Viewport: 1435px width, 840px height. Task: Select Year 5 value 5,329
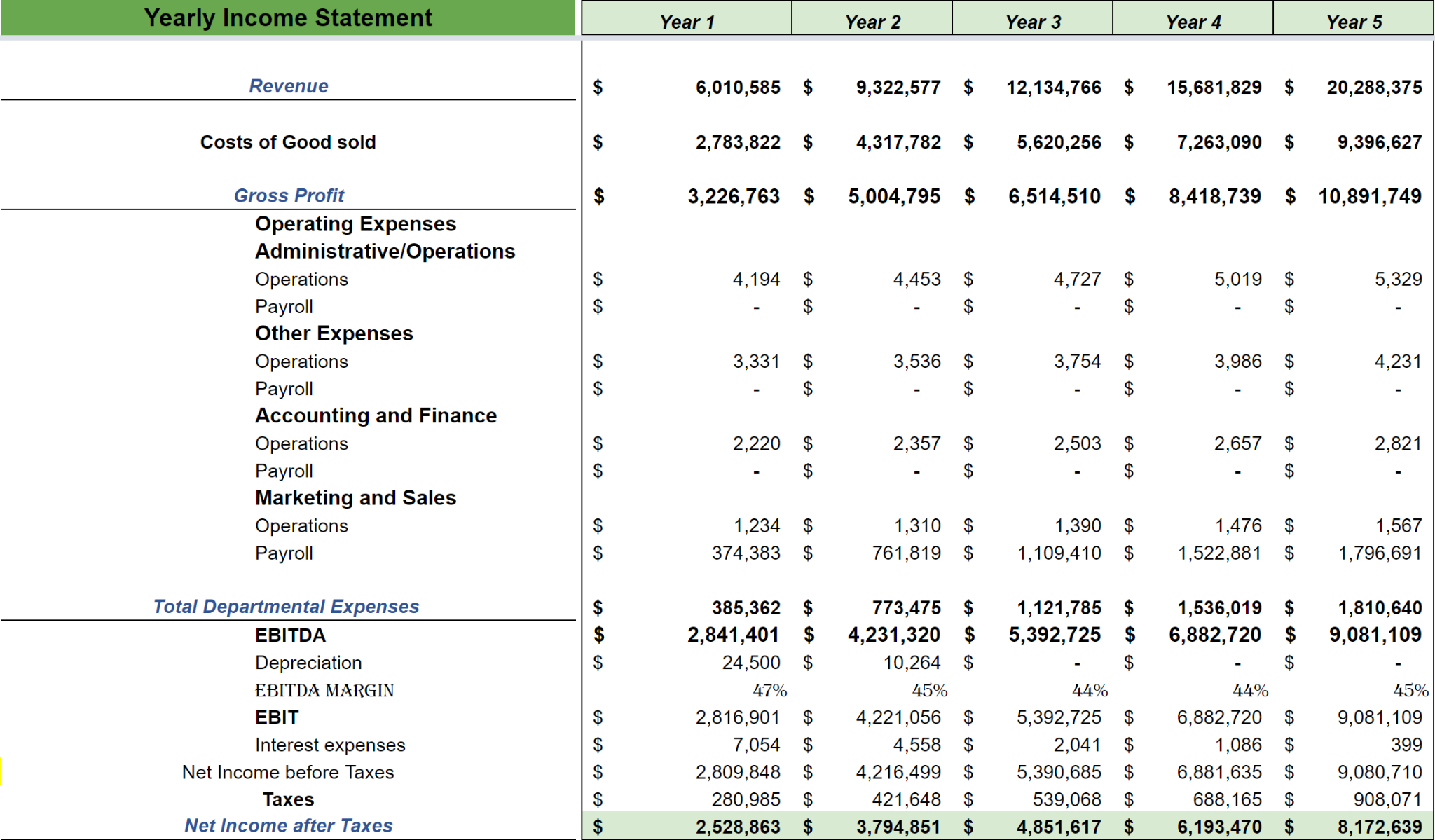pos(1399,280)
